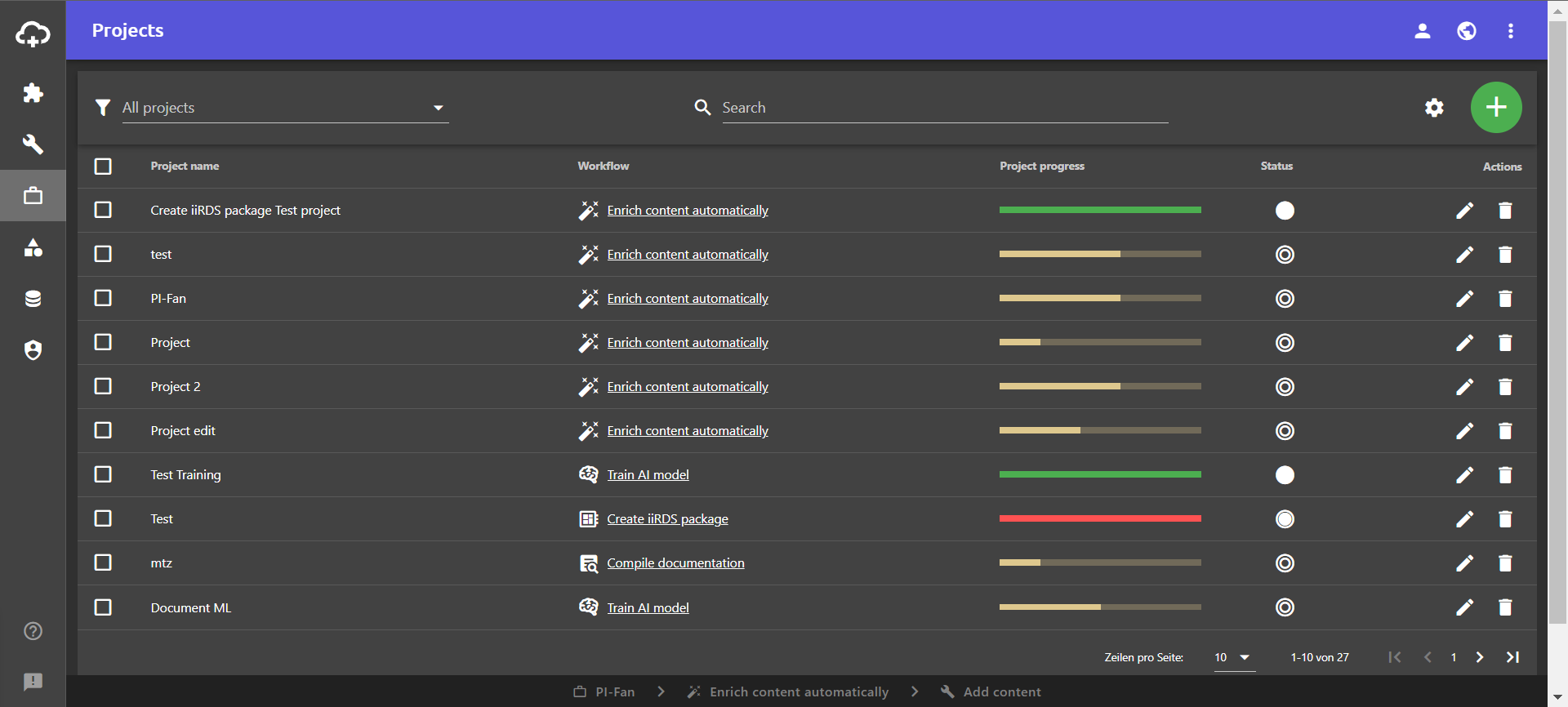The image size is (1568, 707).
Task: Check the Project edit row checkbox
Action: pyautogui.click(x=103, y=430)
